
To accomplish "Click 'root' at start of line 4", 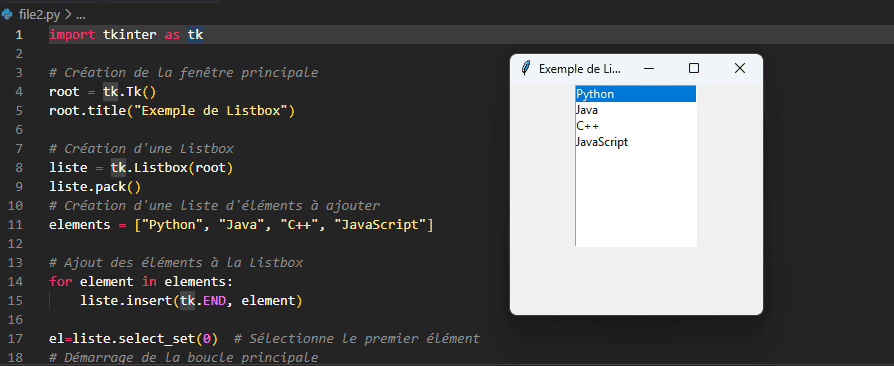I will coord(64,92).
